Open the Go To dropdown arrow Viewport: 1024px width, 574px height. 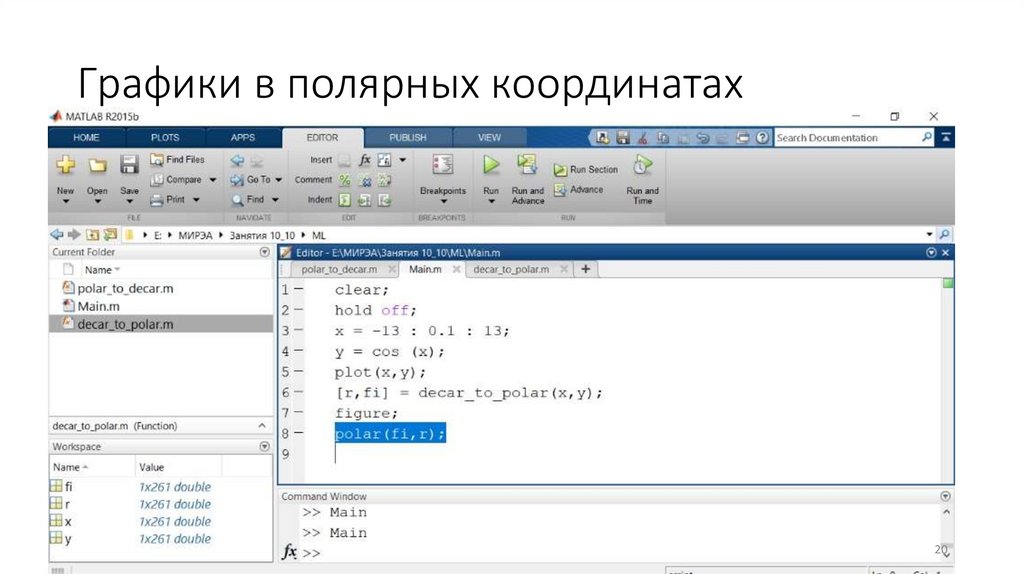tap(279, 180)
